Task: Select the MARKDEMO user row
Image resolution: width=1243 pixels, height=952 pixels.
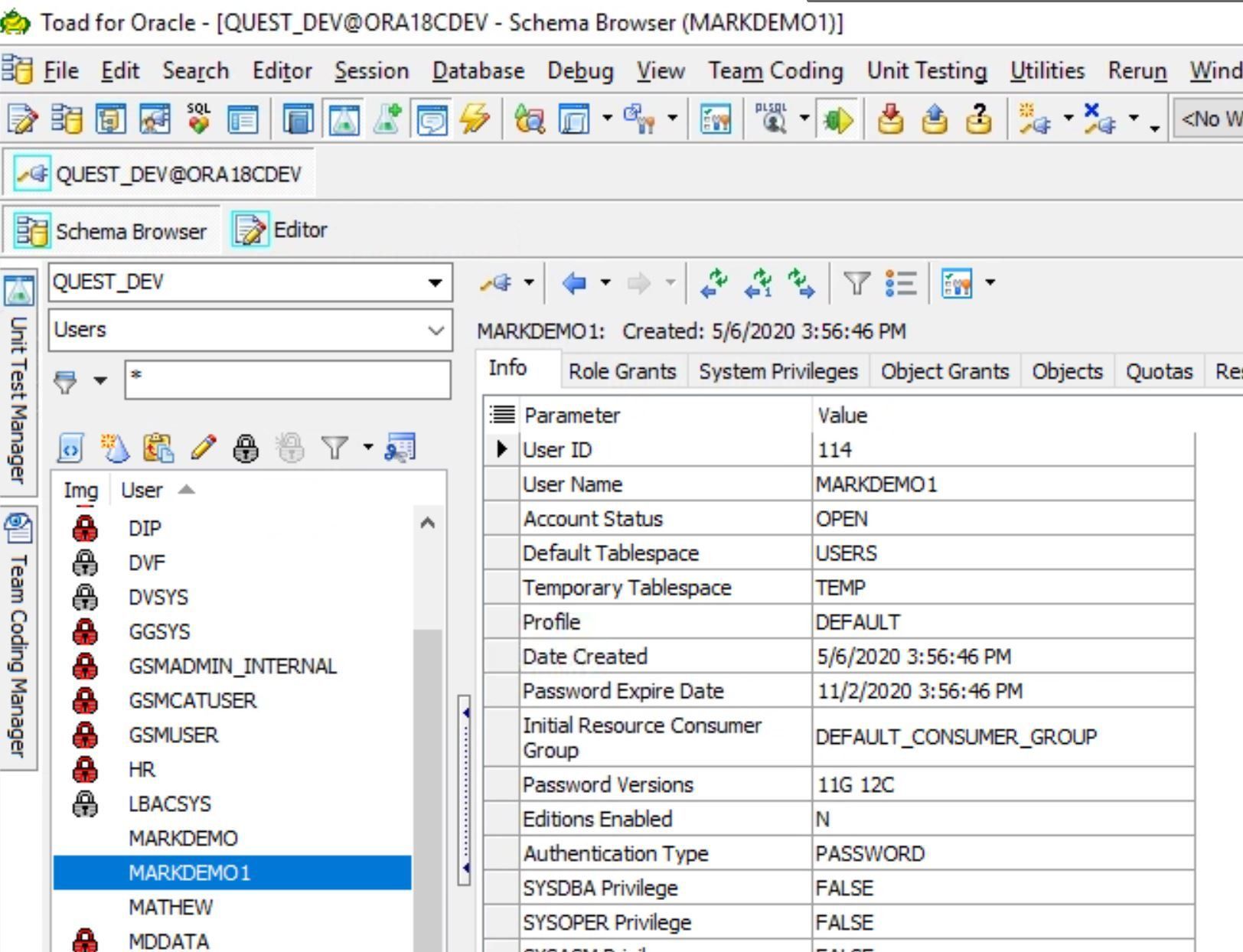Action: pyautogui.click(x=232, y=838)
